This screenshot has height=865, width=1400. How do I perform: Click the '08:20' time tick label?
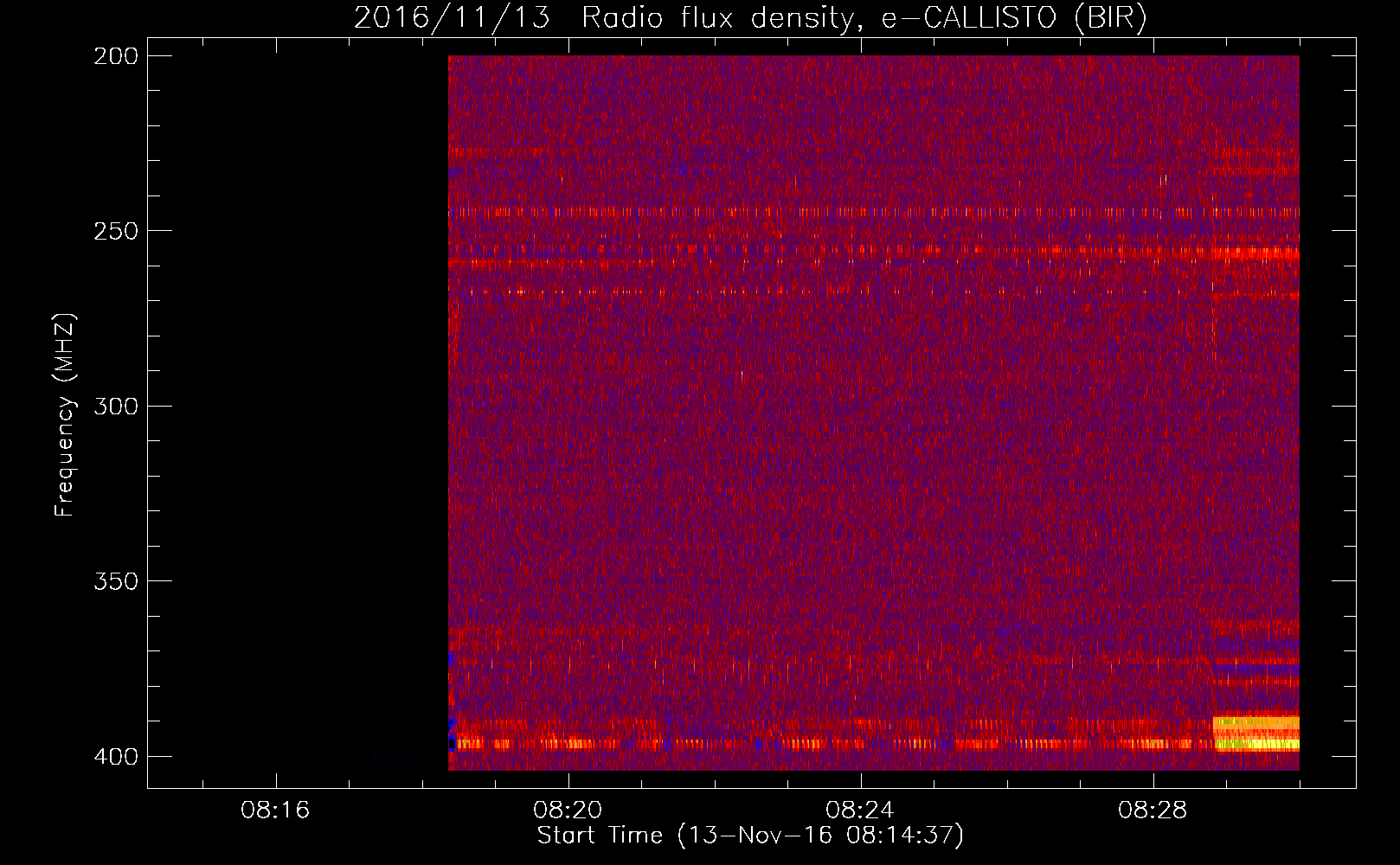tap(568, 811)
